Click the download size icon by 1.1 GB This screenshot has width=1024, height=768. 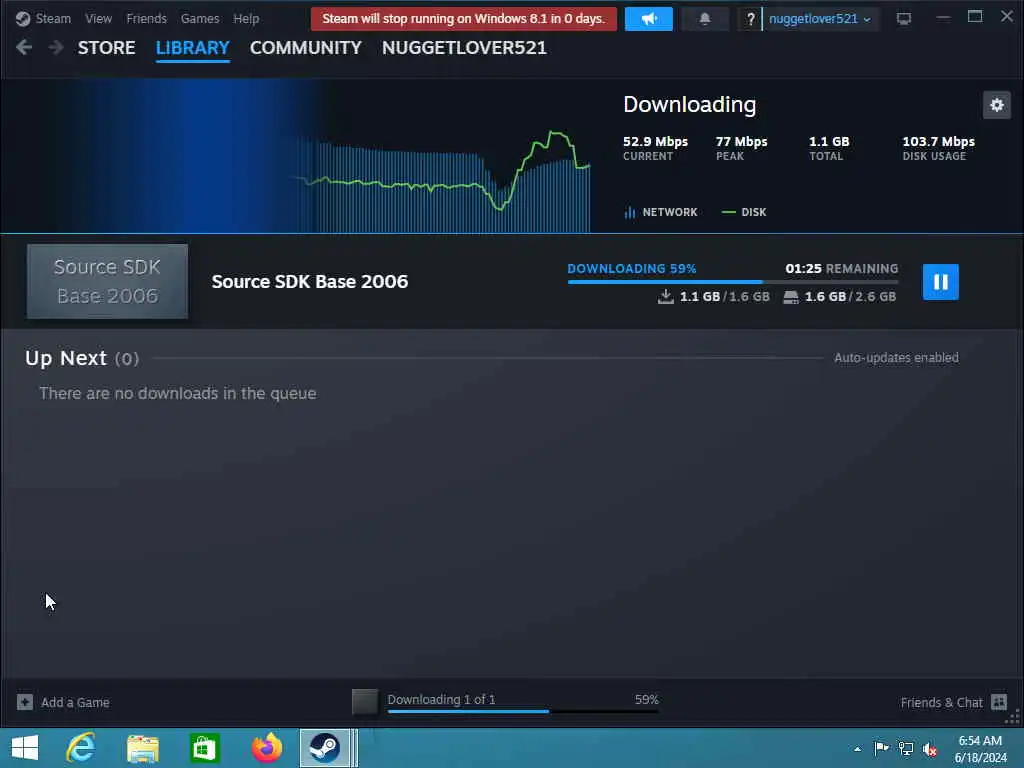665,296
